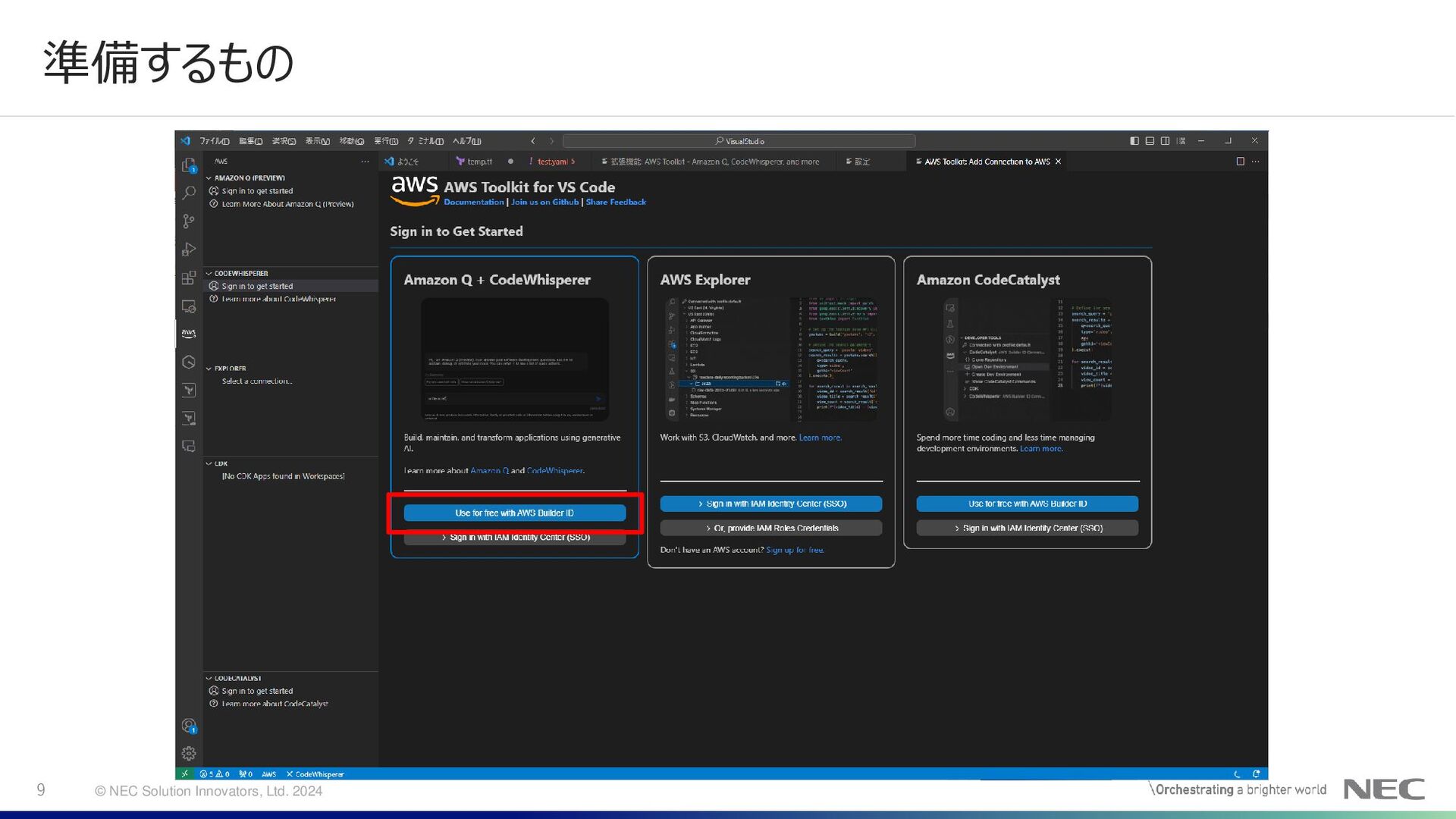Click the customize layout icon in the title bar

[1181, 141]
